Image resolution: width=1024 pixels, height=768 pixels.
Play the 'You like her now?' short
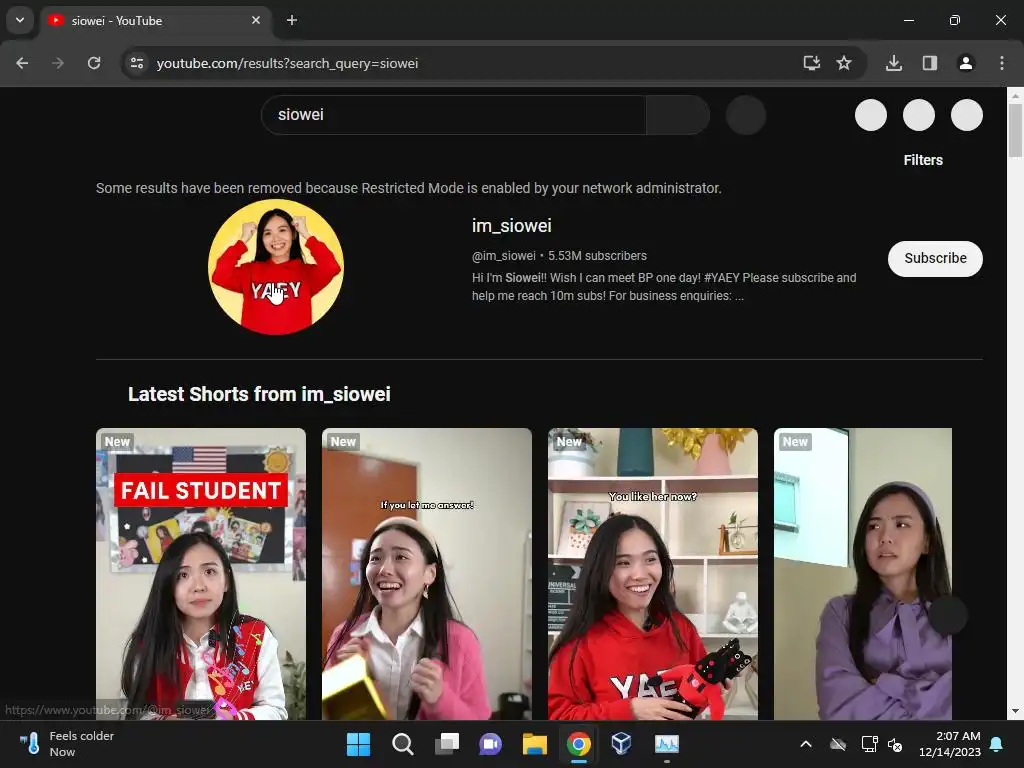coord(652,574)
